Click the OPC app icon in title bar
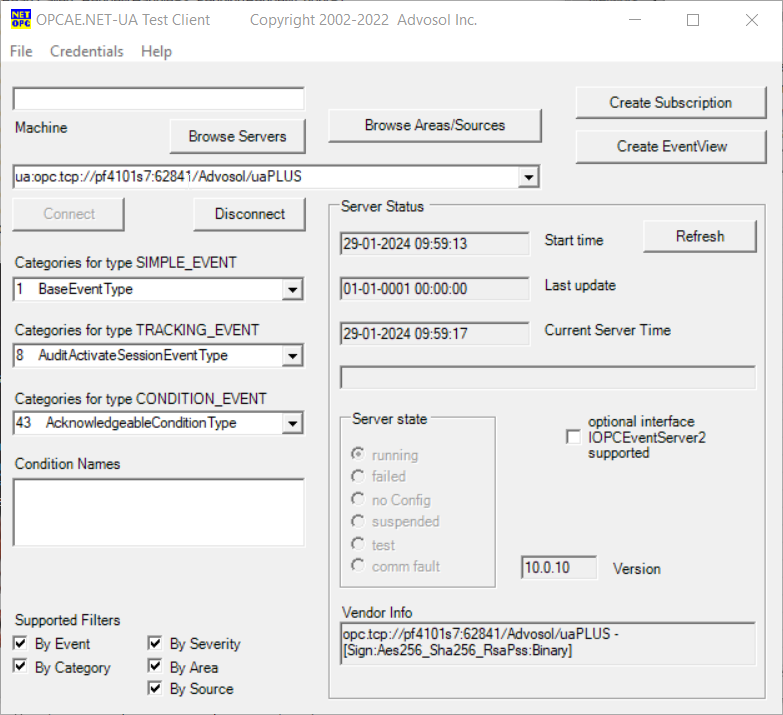Image resolution: width=783 pixels, height=715 pixels. point(21,20)
